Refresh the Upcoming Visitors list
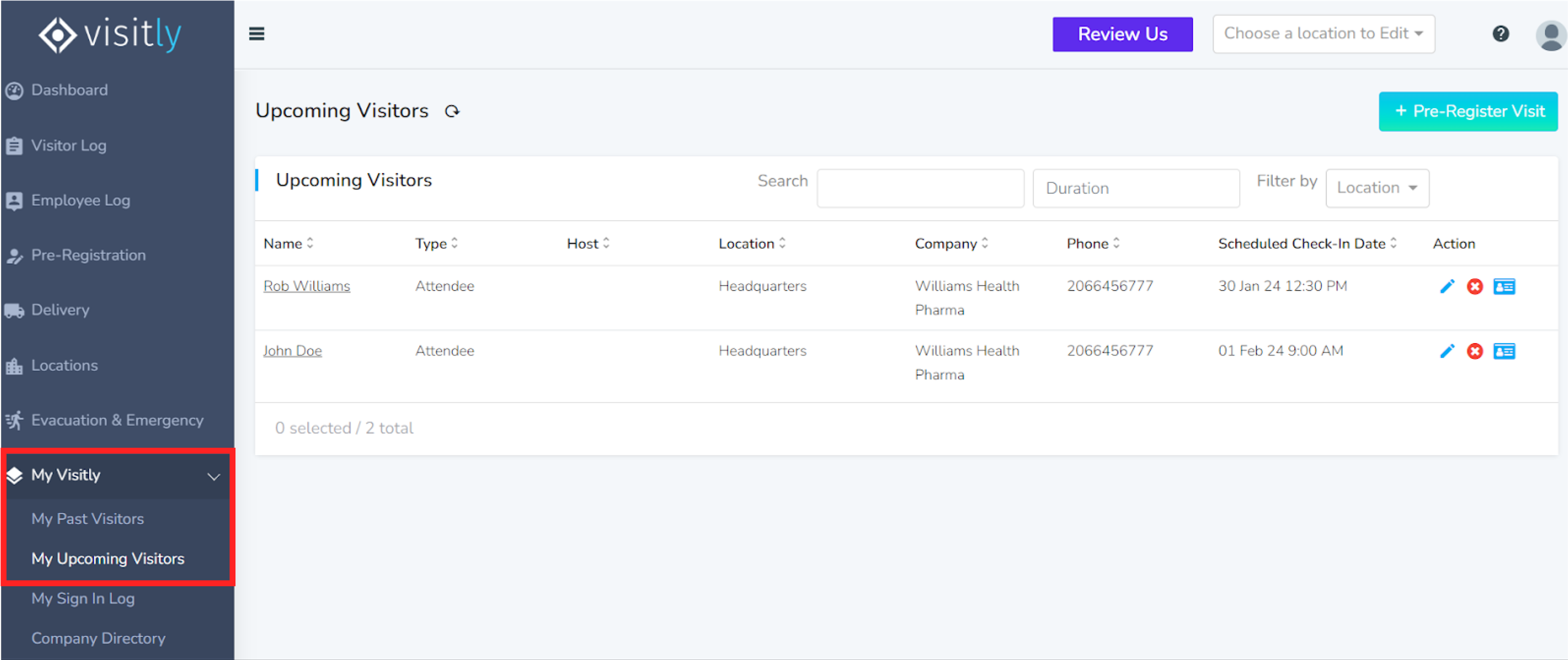 coord(452,112)
